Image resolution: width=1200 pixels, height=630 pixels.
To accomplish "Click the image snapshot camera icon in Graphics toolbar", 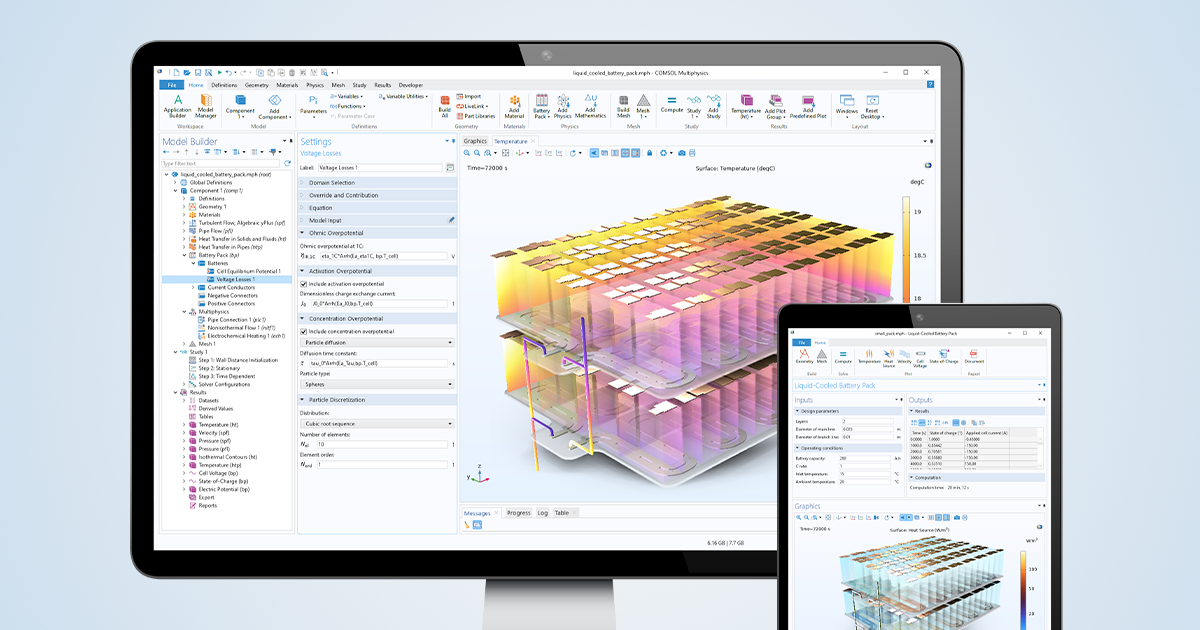I will (682, 153).
